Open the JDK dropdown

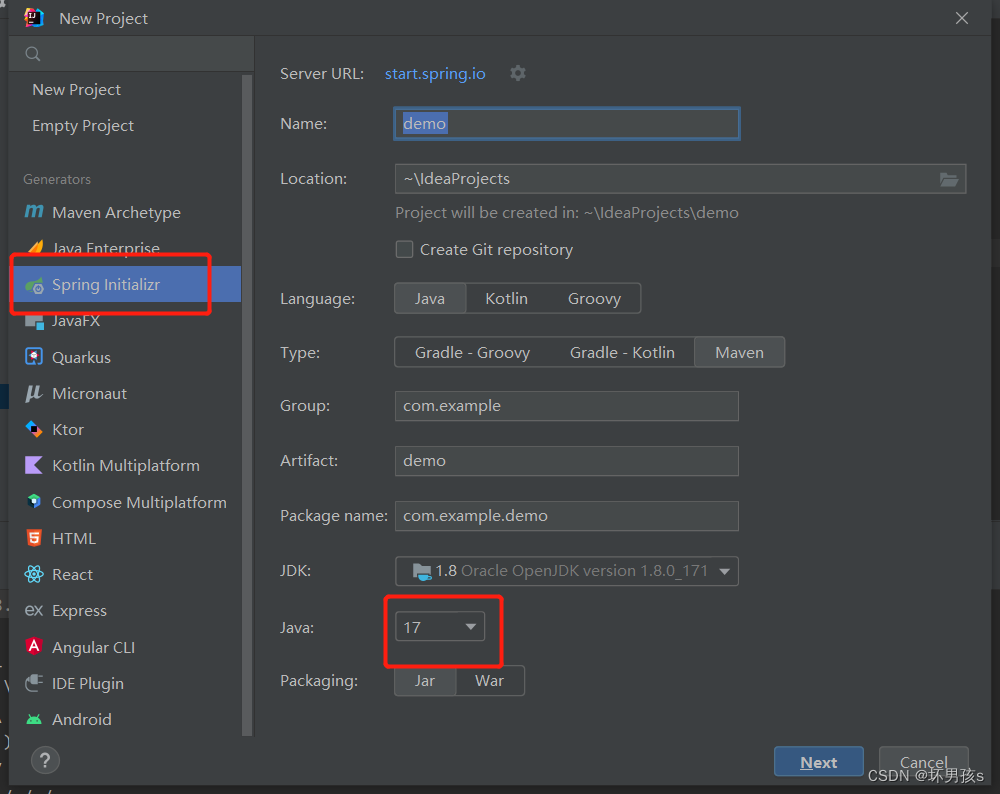point(567,571)
